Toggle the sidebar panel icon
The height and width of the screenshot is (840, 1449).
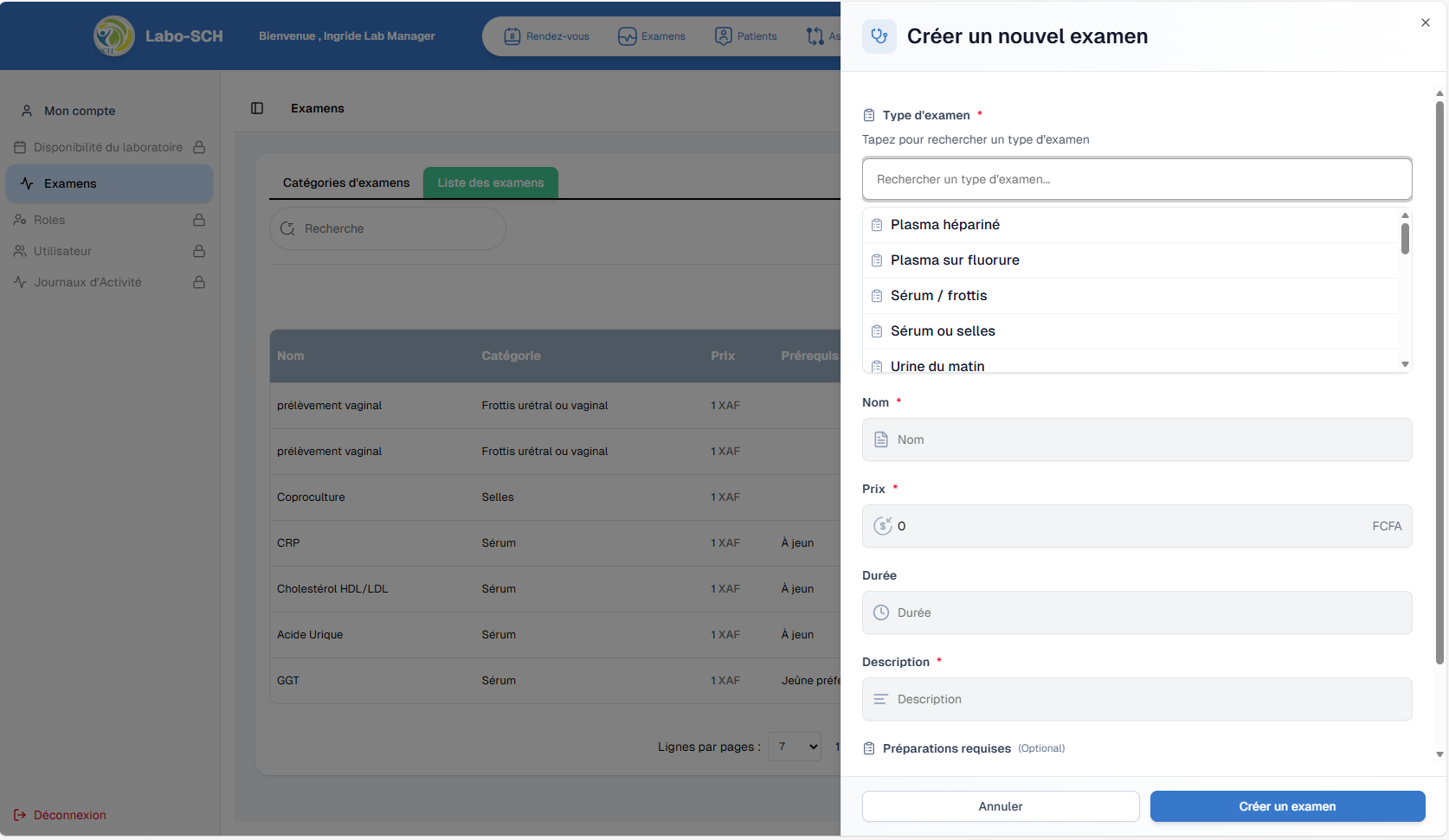tap(257, 108)
